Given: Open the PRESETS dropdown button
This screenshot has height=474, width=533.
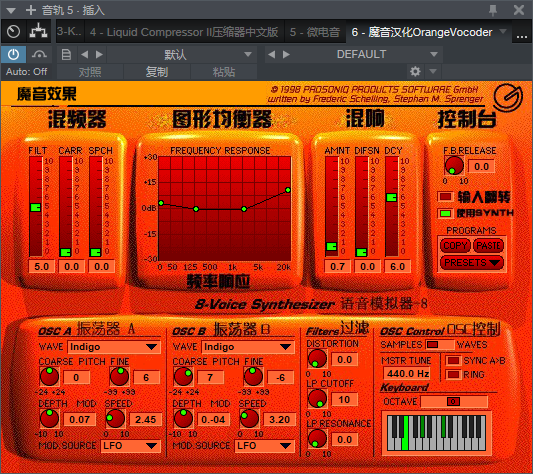Looking at the screenshot, I should 471,263.
